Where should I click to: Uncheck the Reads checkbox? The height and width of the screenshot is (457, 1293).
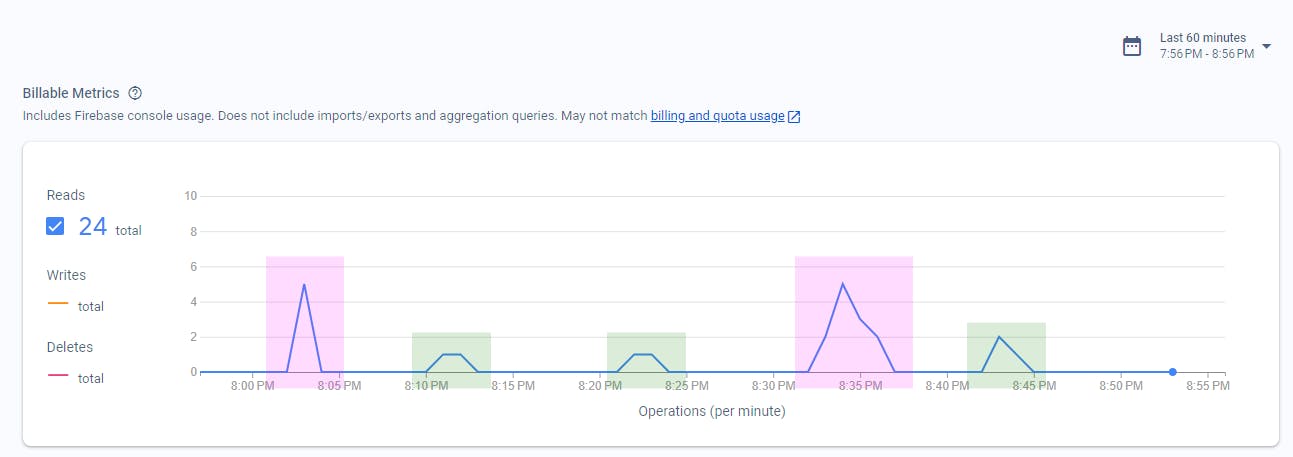56,226
